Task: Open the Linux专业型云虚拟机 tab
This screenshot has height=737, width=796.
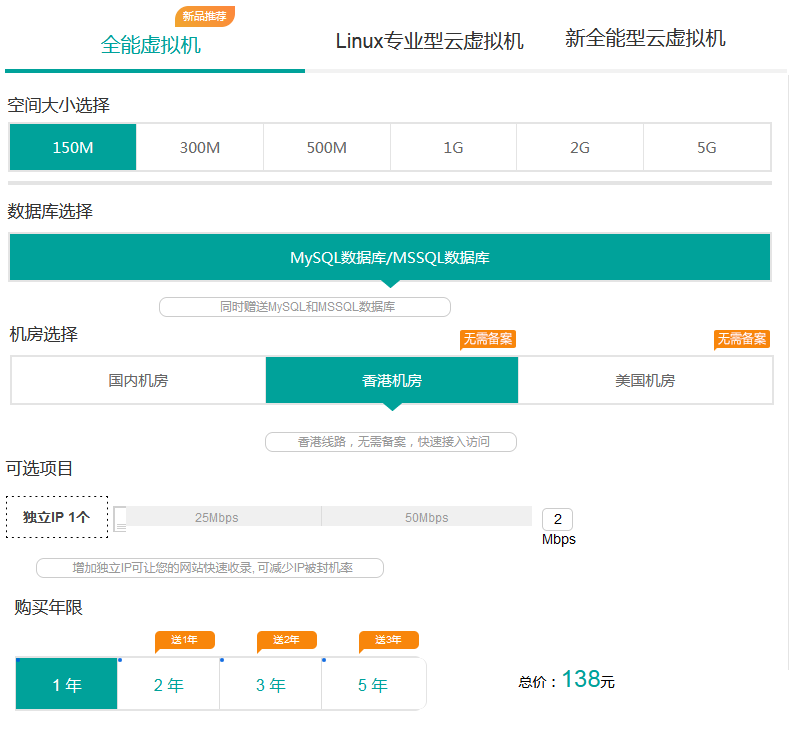Action: coord(429,41)
